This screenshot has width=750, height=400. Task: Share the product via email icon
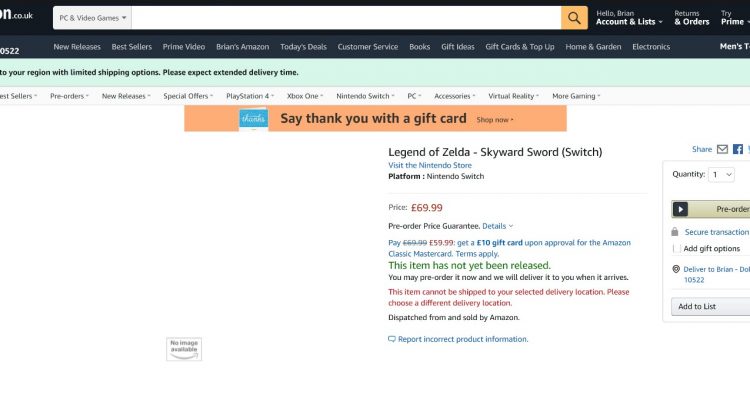722,149
